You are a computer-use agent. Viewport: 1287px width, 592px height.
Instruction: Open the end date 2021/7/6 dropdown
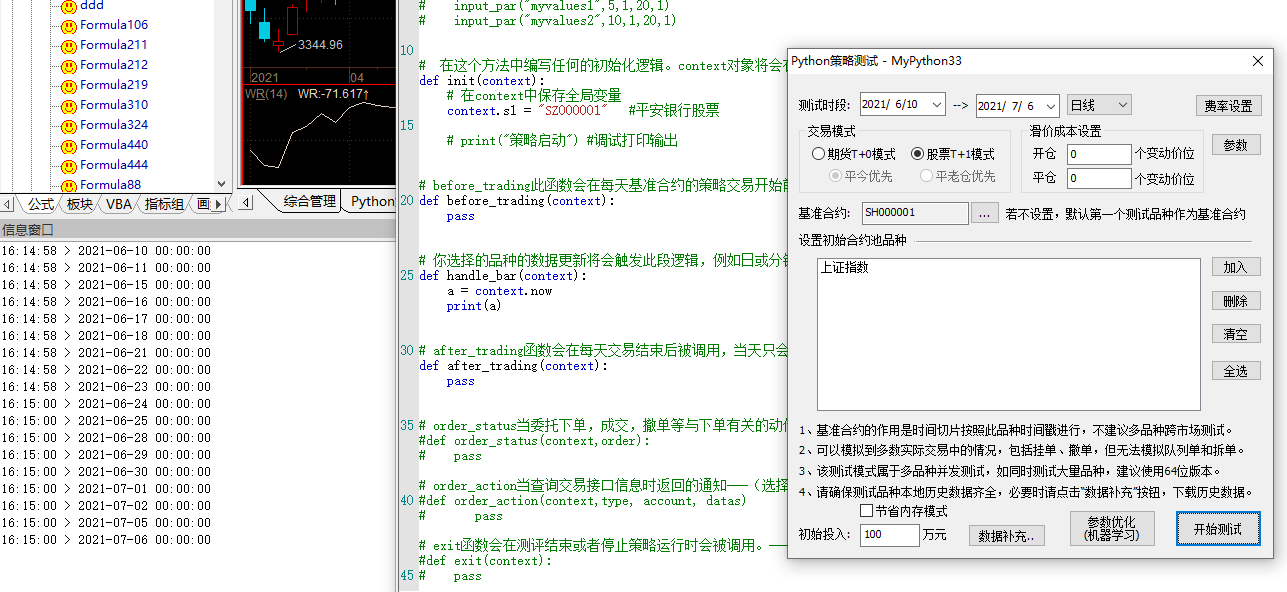pos(1050,105)
